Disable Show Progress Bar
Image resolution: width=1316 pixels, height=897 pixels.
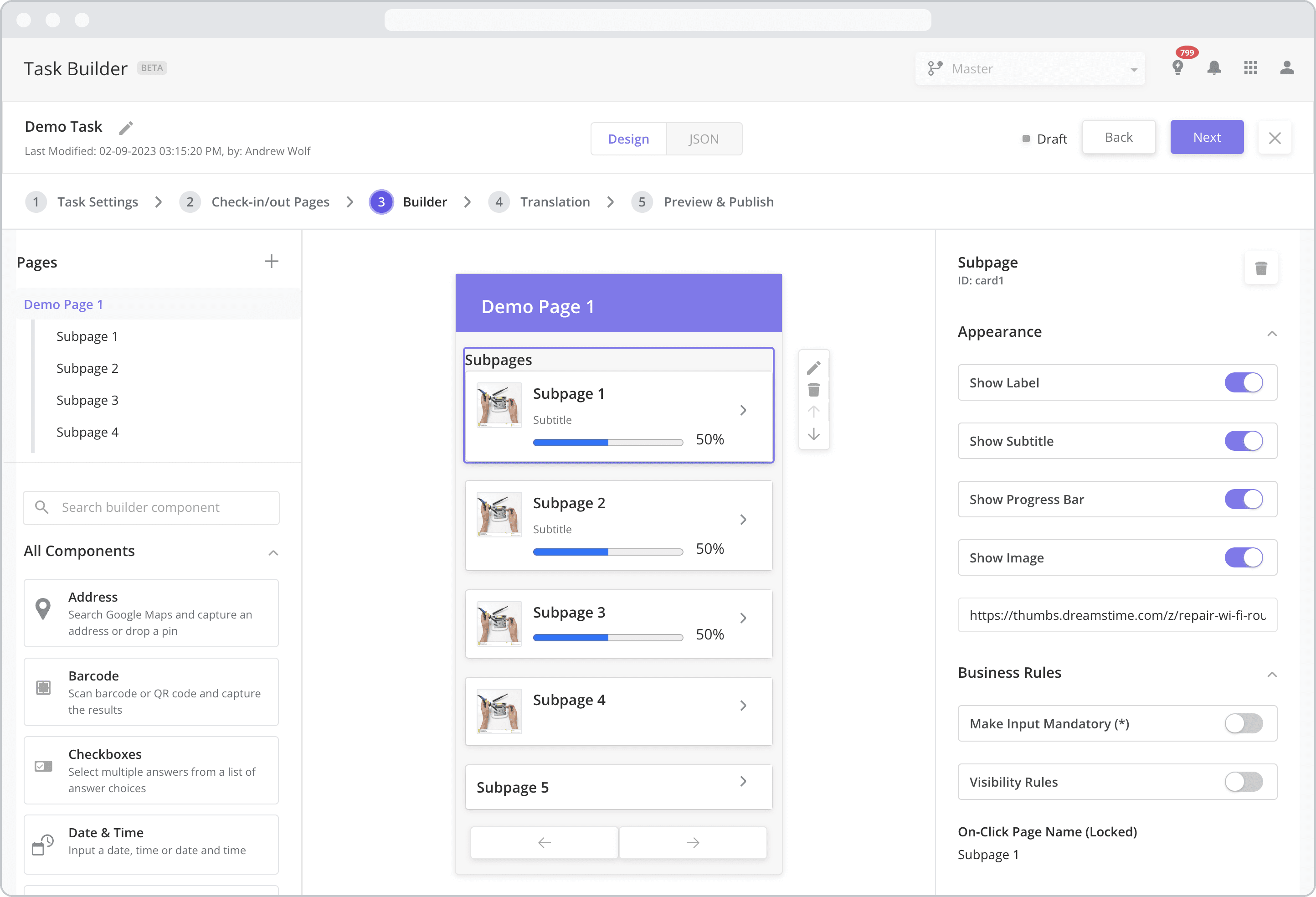pos(1244,500)
